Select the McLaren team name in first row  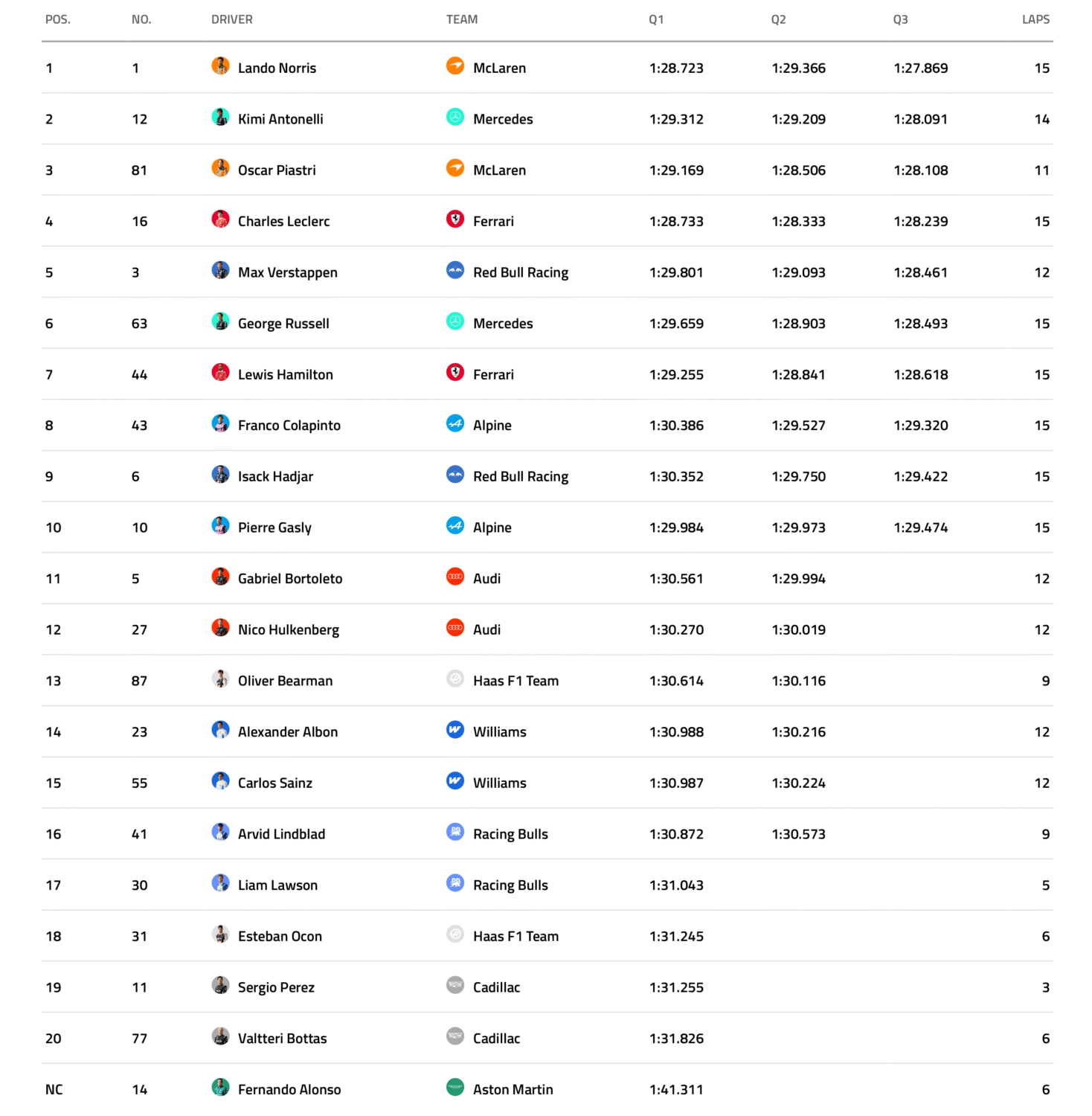[499, 68]
